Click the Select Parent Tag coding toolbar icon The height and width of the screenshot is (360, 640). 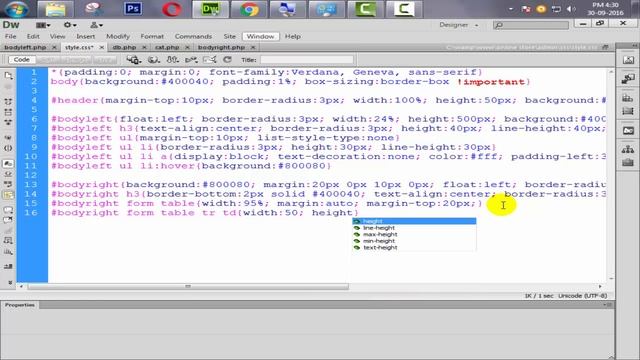coord(8,138)
